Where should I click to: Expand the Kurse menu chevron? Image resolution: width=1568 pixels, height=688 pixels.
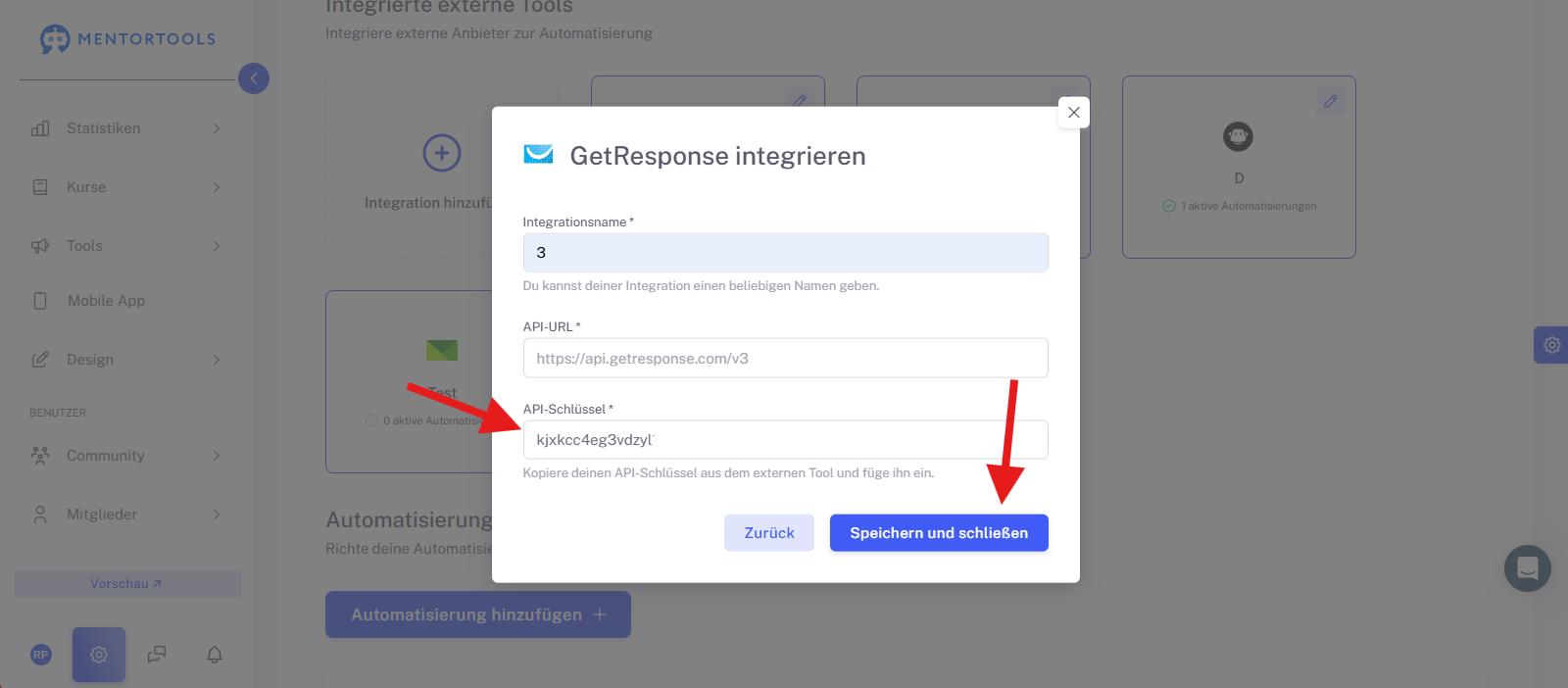tap(217, 187)
